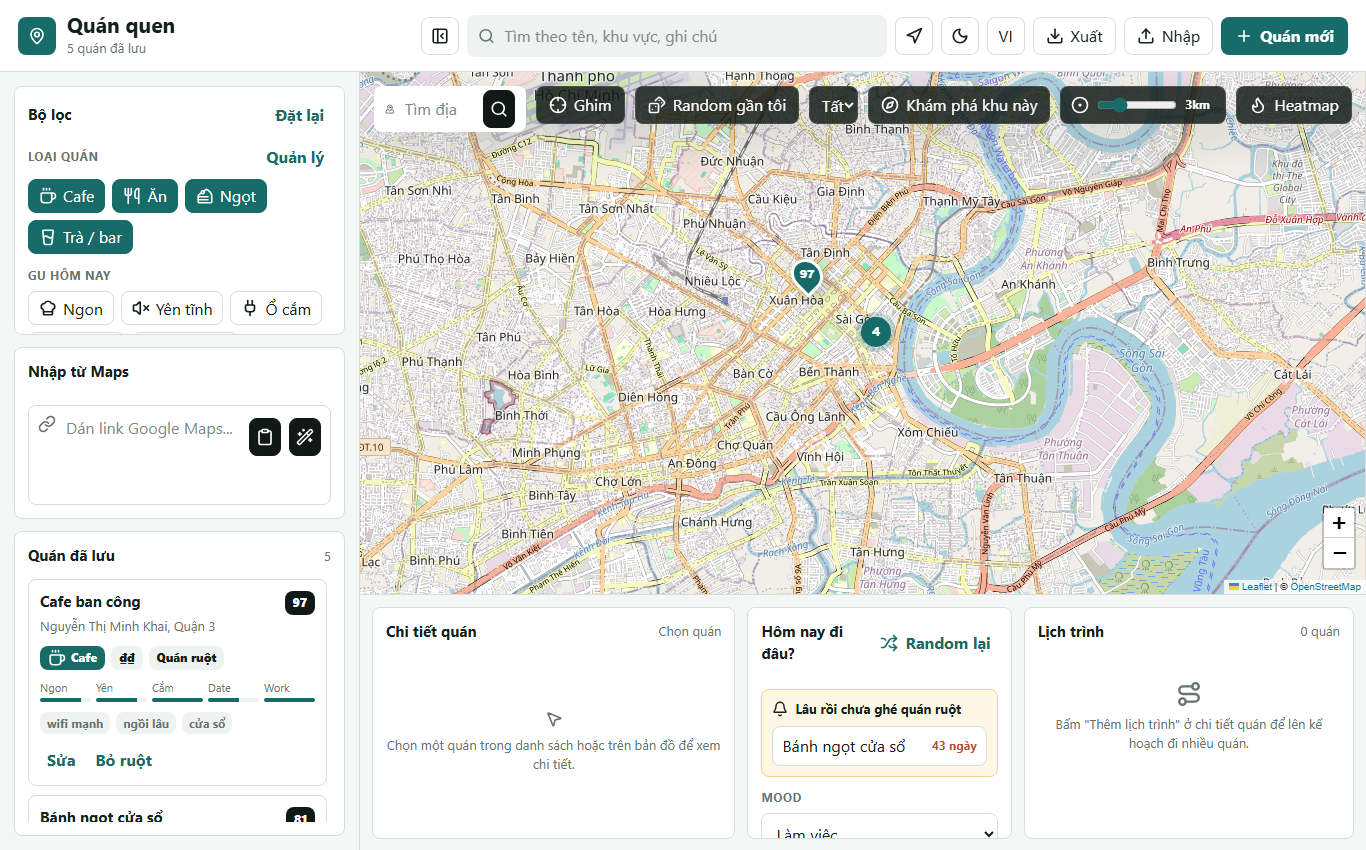This screenshot has height=850, width=1366.
Task: Click the Xuất export button
Action: [x=1075, y=36]
